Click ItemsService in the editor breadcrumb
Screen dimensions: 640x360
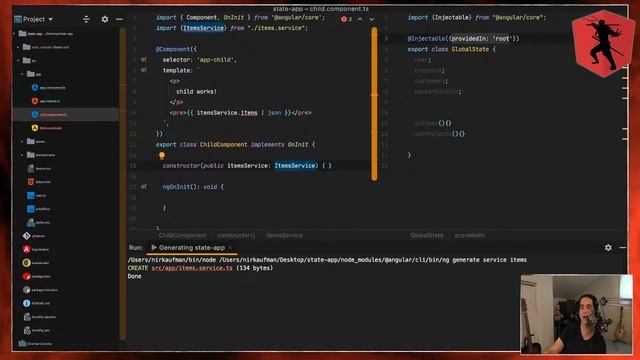[284, 236]
